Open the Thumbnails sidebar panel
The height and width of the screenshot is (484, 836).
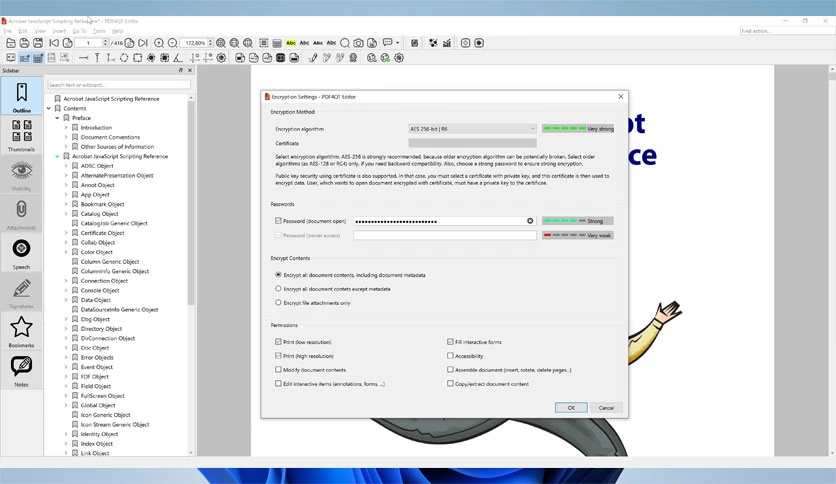coord(21,134)
